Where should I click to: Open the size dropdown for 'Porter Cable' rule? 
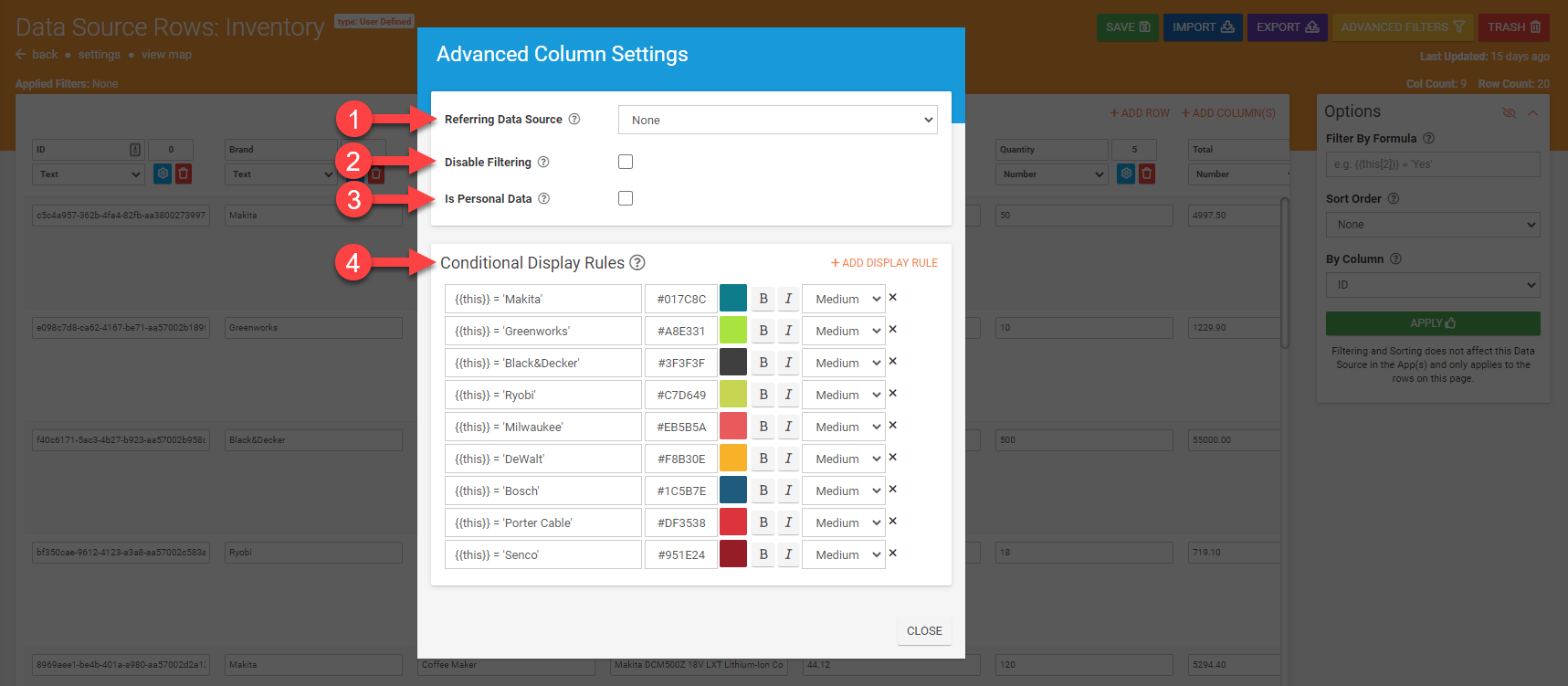pos(844,522)
